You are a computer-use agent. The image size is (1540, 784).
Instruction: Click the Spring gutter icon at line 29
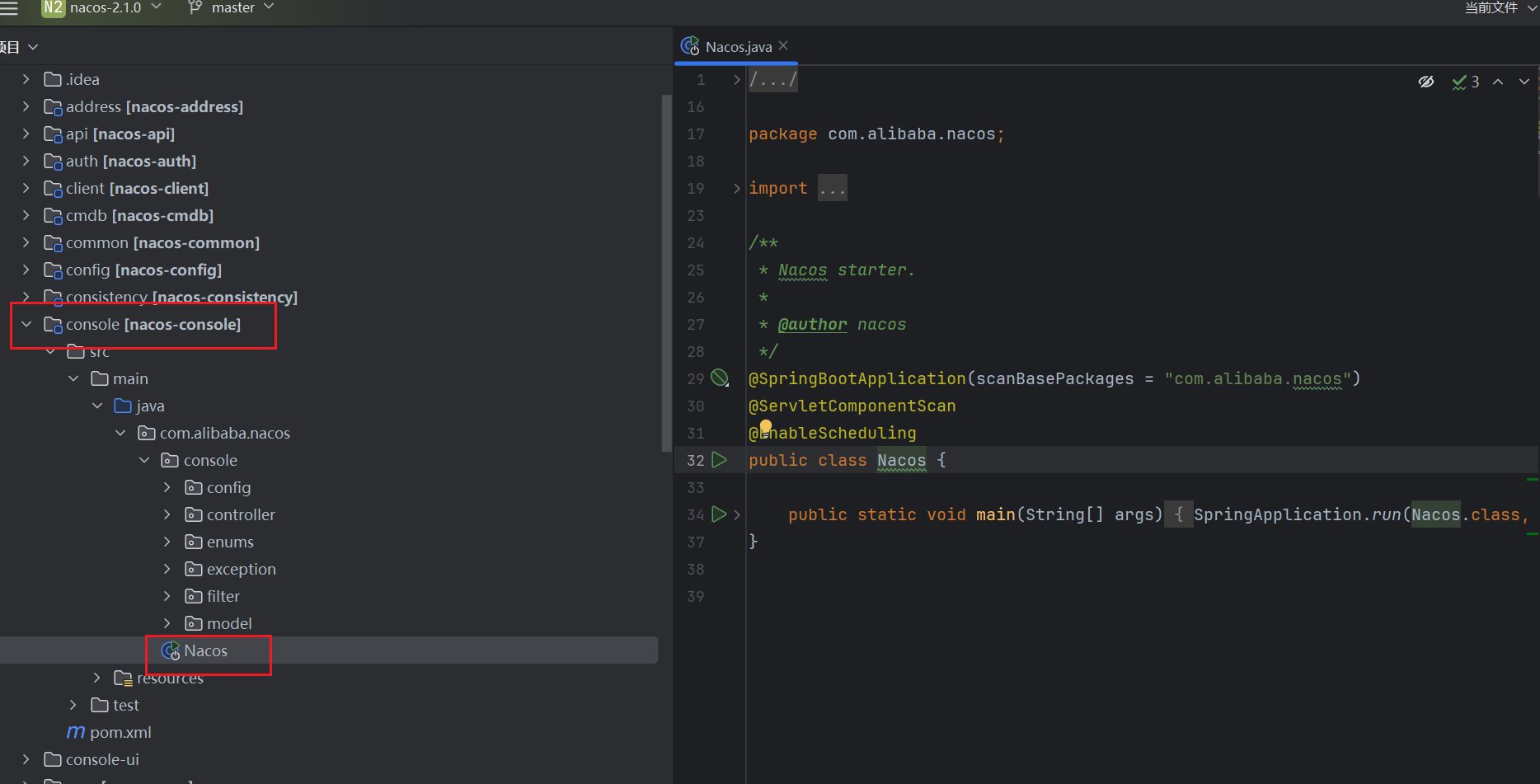pyautogui.click(x=720, y=378)
